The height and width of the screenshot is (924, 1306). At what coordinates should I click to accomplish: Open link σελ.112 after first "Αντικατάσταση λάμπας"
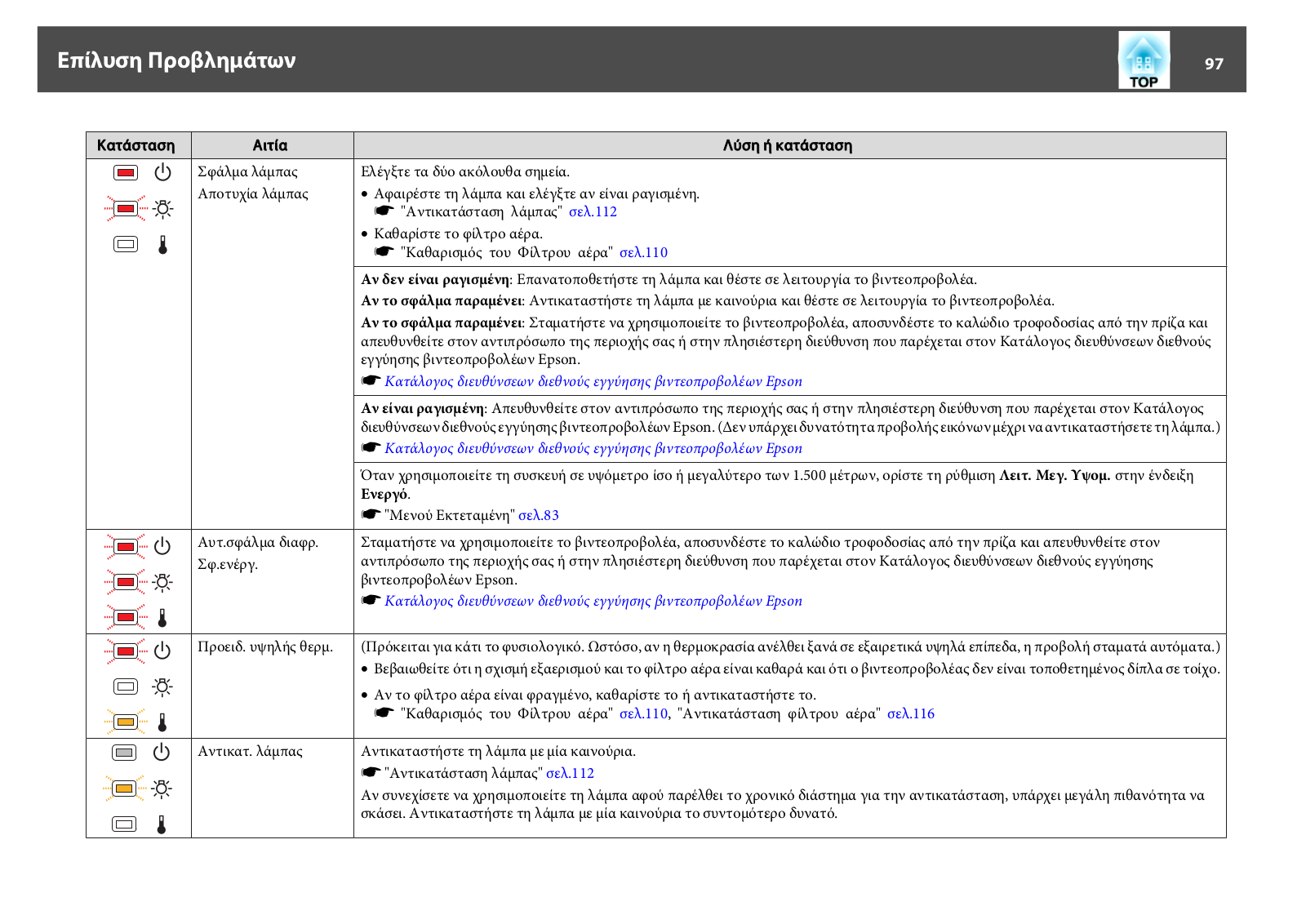pos(593,212)
